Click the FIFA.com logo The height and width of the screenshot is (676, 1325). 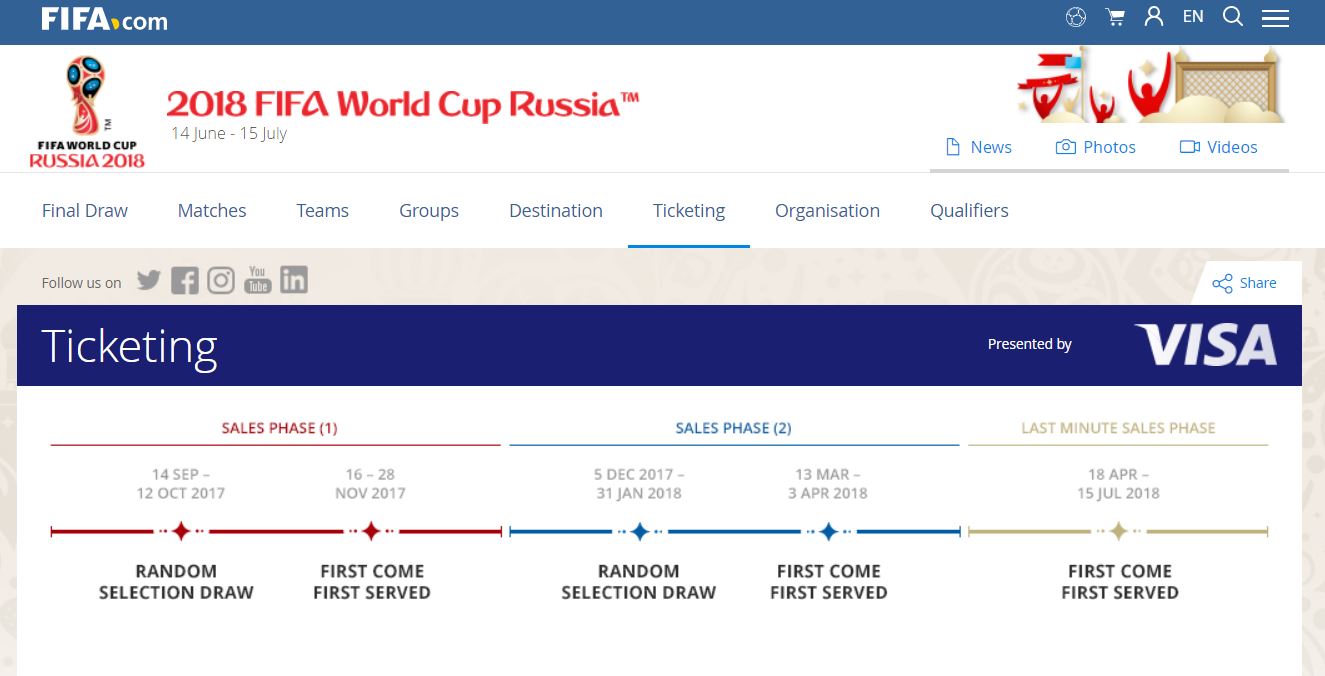point(104,19)
